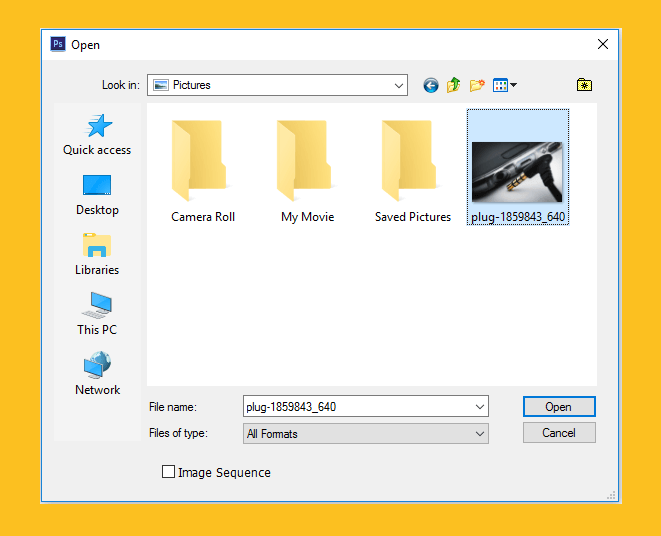Select the Camera Roll folder
The image size is (661, 536).
pos(203,171)
